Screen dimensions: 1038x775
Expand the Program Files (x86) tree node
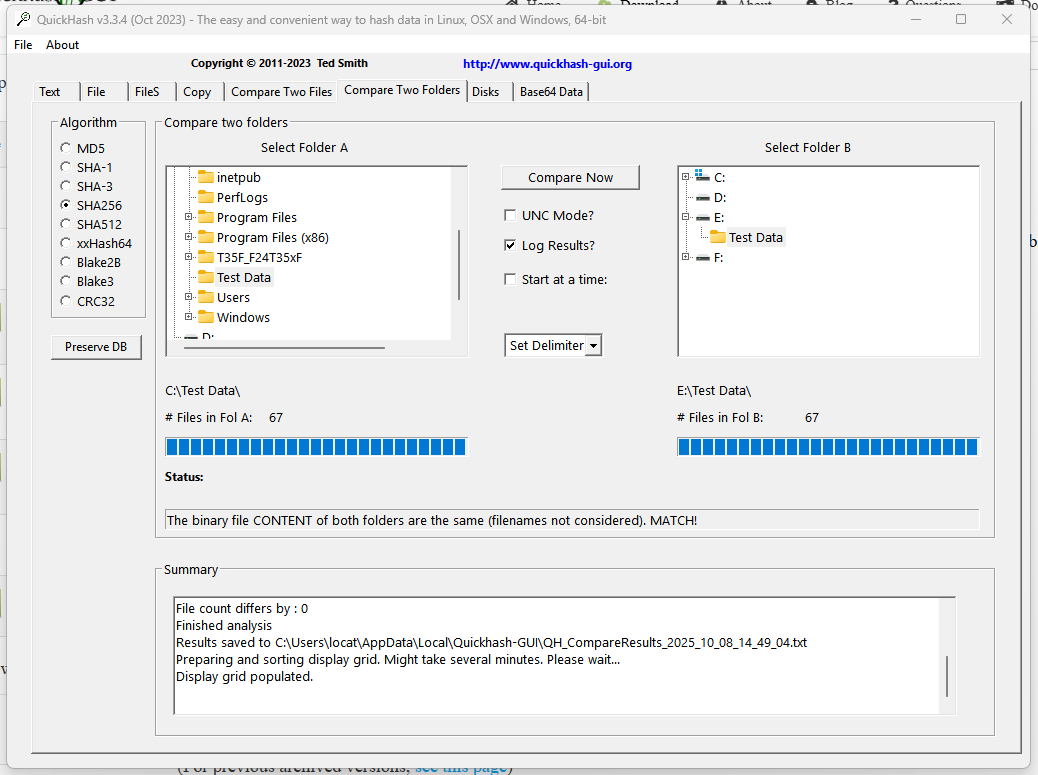point(188,238)
